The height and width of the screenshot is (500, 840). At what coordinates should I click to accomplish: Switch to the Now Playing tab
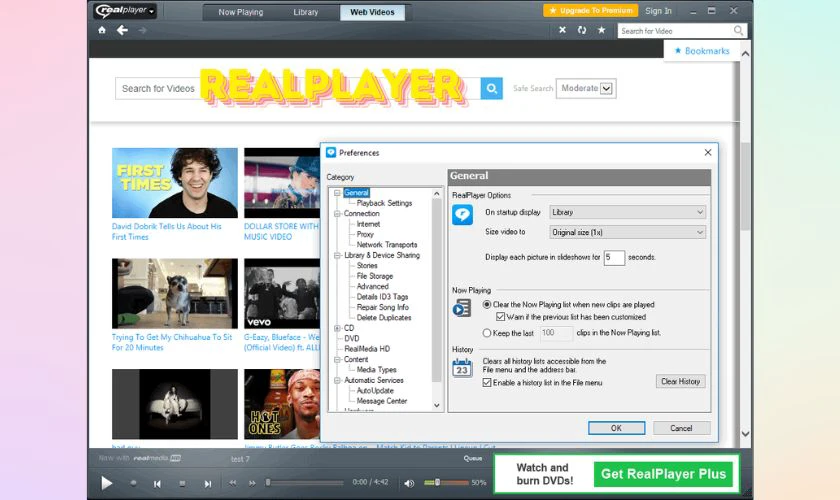241,12
